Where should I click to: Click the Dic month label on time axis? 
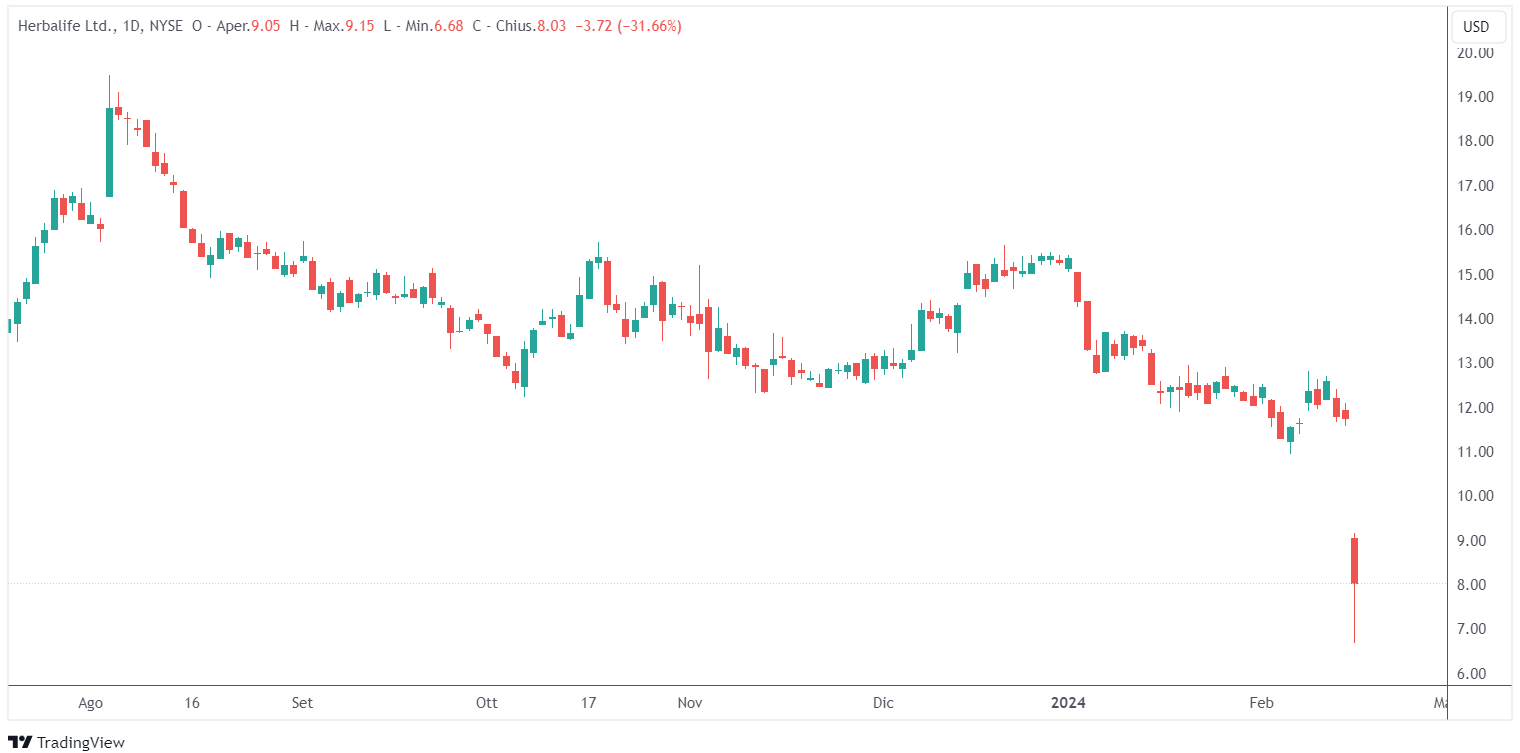click(883, 703)
